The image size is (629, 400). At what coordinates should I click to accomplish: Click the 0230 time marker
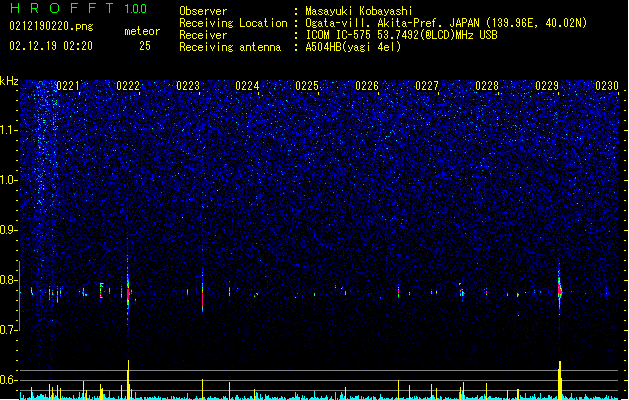coord(607,86)
